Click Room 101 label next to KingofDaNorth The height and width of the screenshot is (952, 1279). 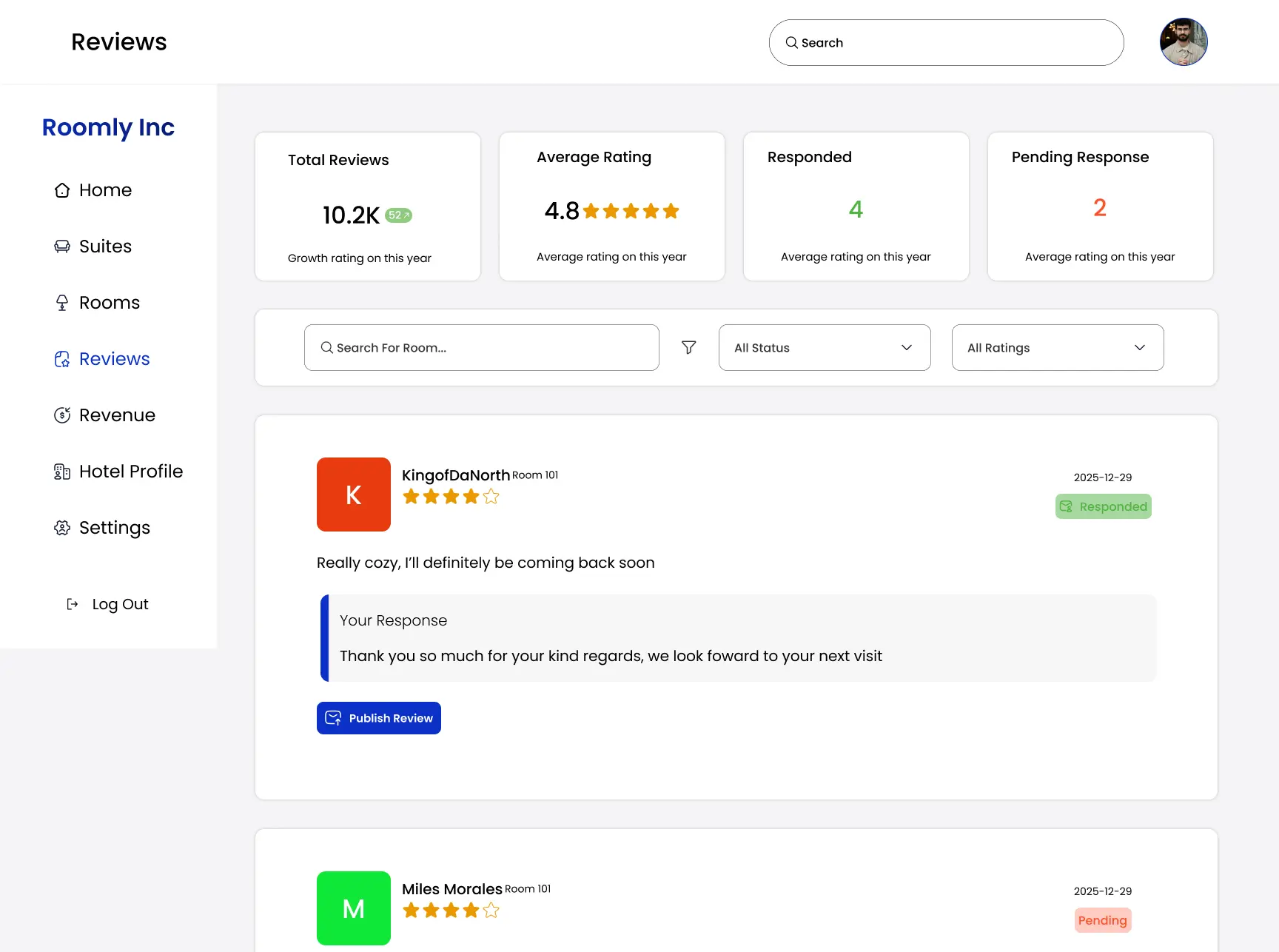(x=535, y=475)
